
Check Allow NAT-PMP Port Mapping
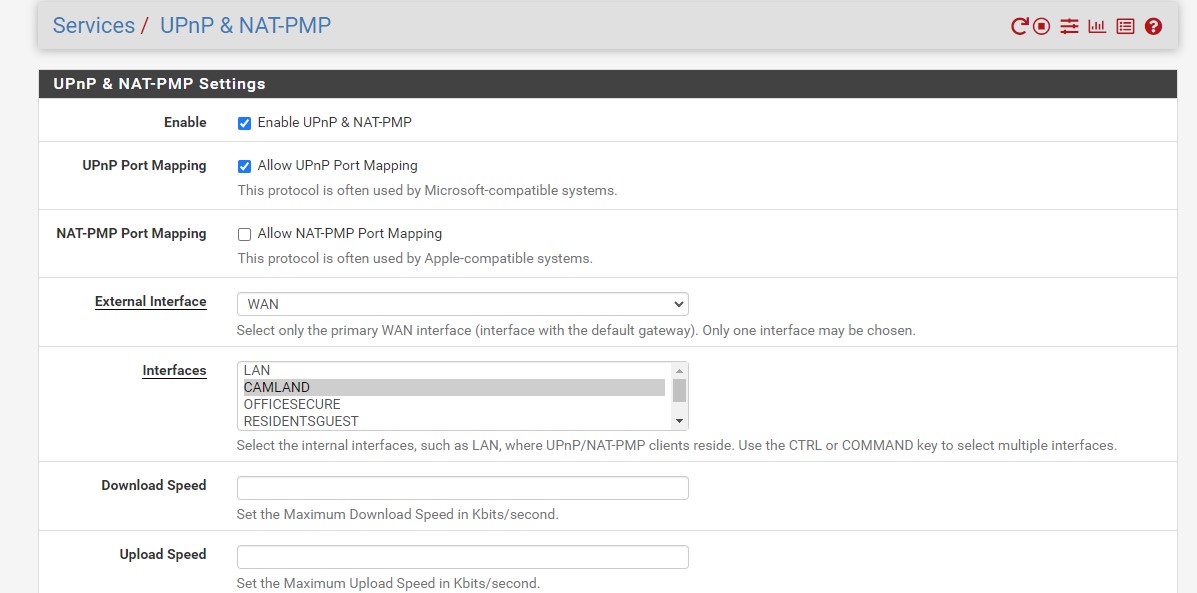tap(244, 234)
